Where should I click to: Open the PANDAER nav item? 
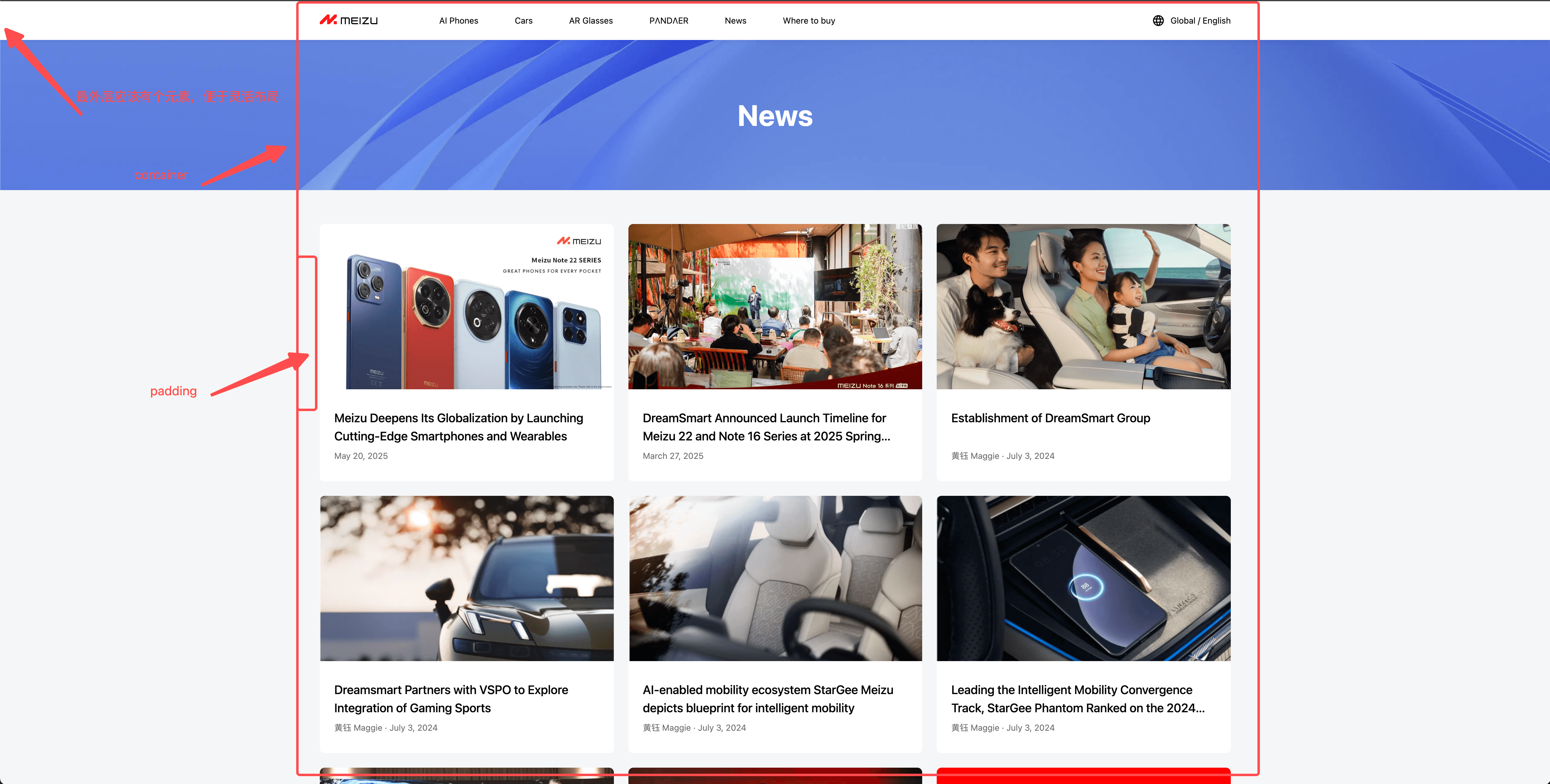coord(668,21)
